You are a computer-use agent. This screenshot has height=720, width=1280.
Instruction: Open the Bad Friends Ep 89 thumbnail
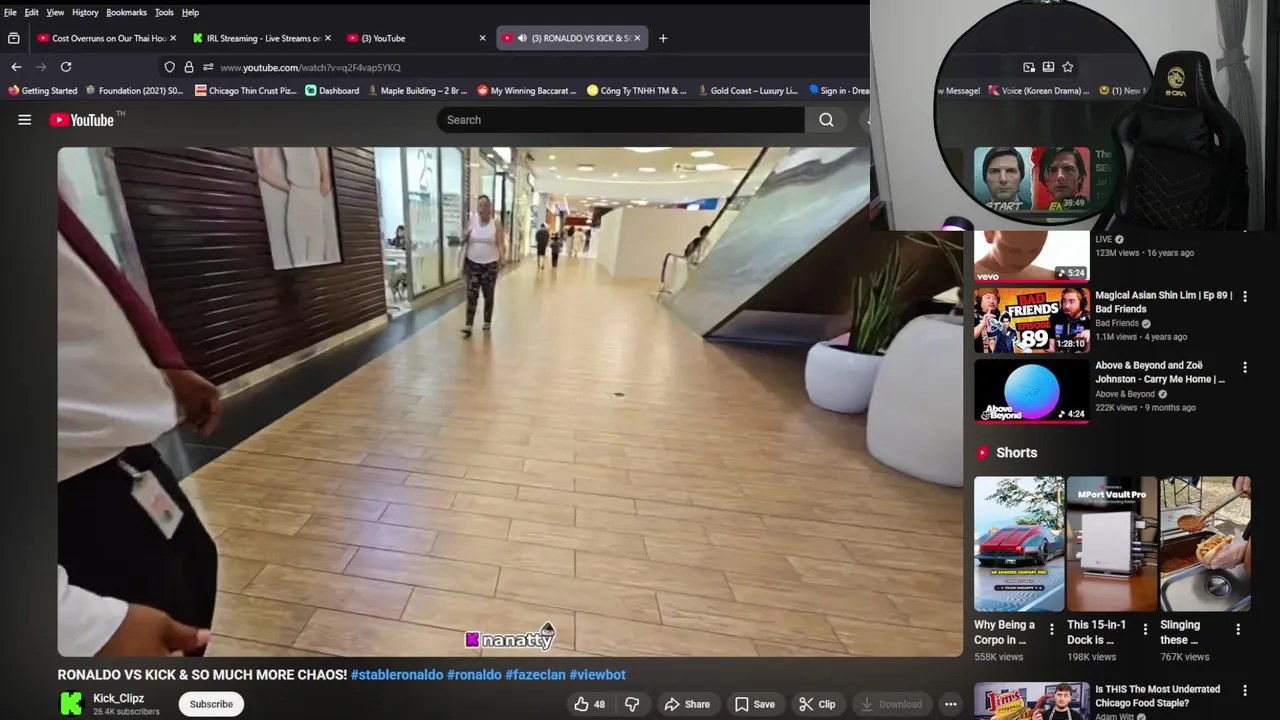pos(1031,320)
